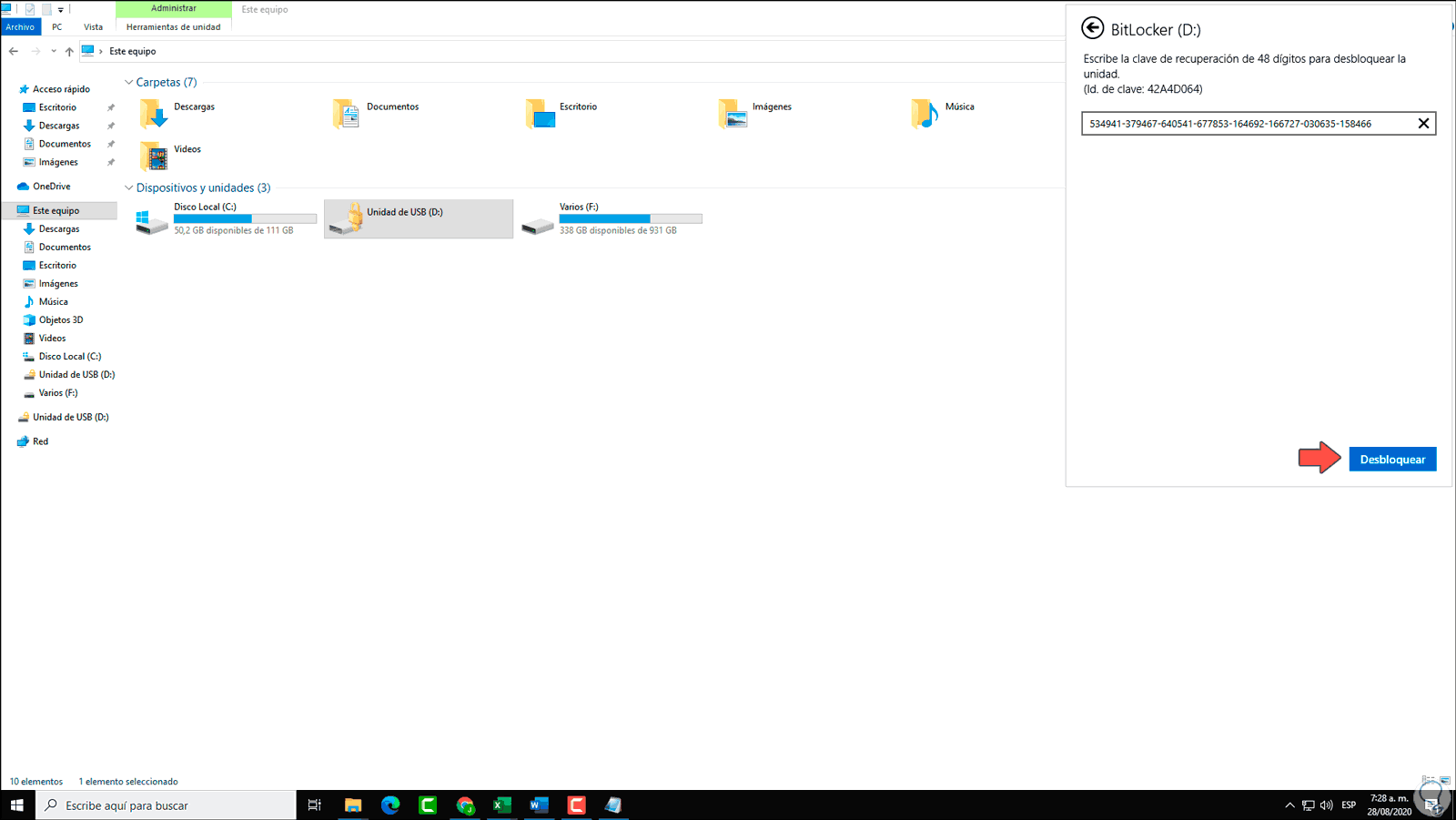1456x820 pixels.
Task: Open the Vista ribbon tab
Action: coord(93,27)
